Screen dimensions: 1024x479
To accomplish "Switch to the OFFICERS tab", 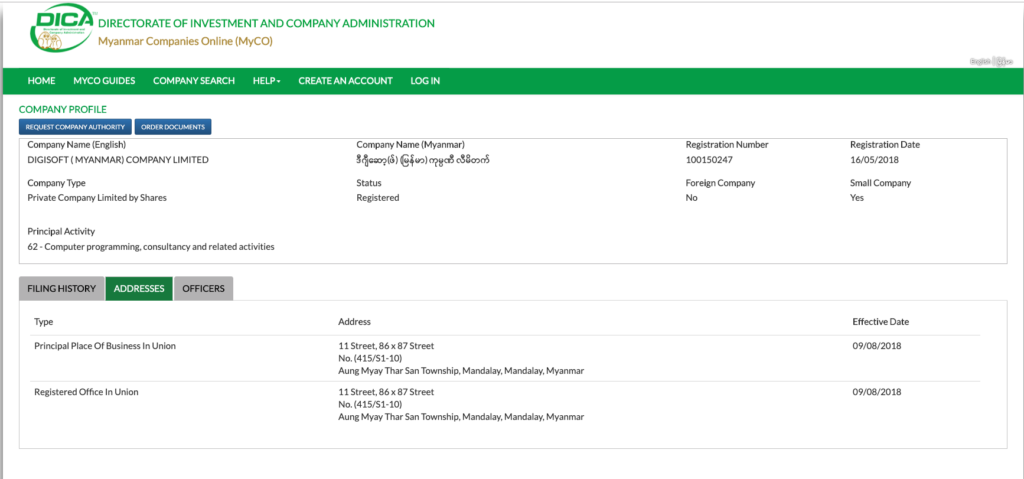I will (204, 289).
